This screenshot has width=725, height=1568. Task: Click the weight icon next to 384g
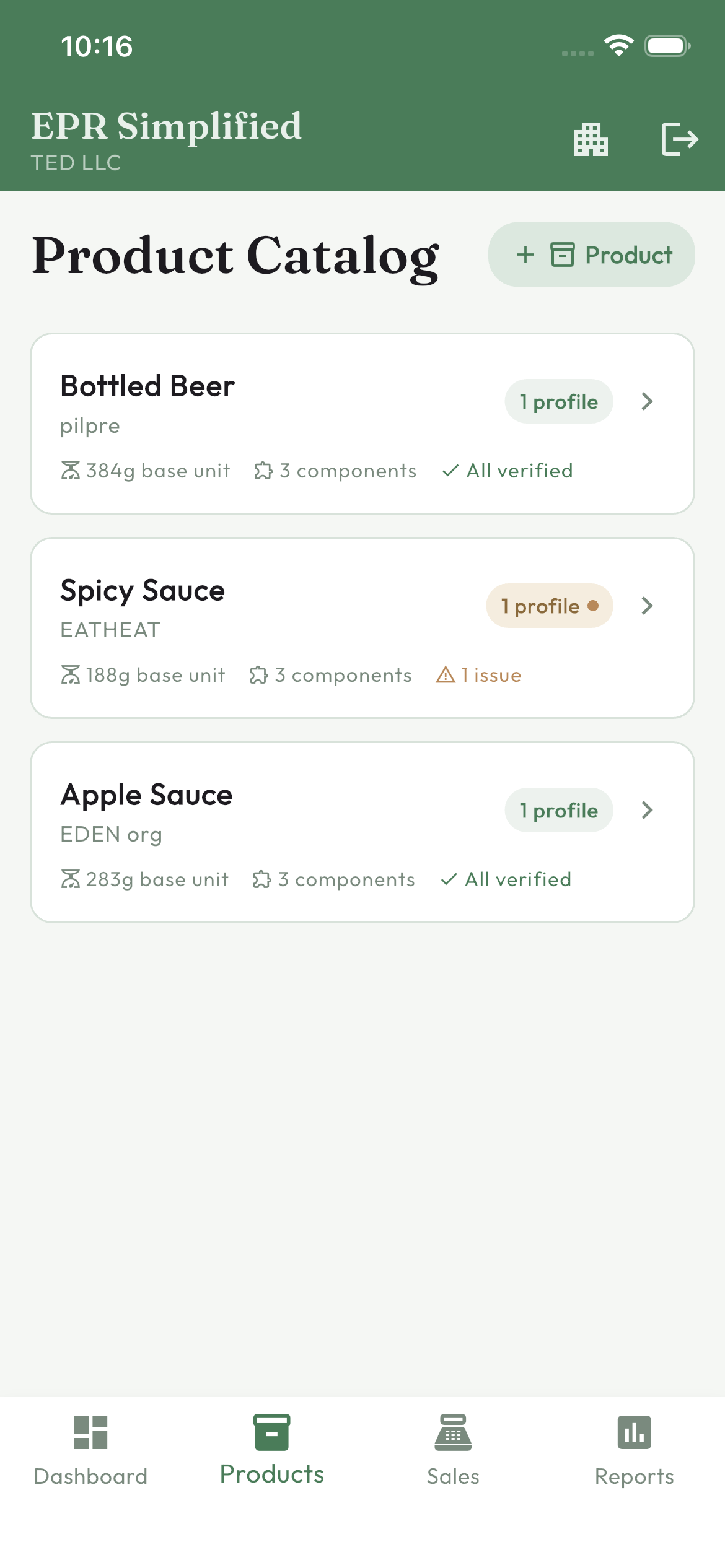(x=70, y=471)
